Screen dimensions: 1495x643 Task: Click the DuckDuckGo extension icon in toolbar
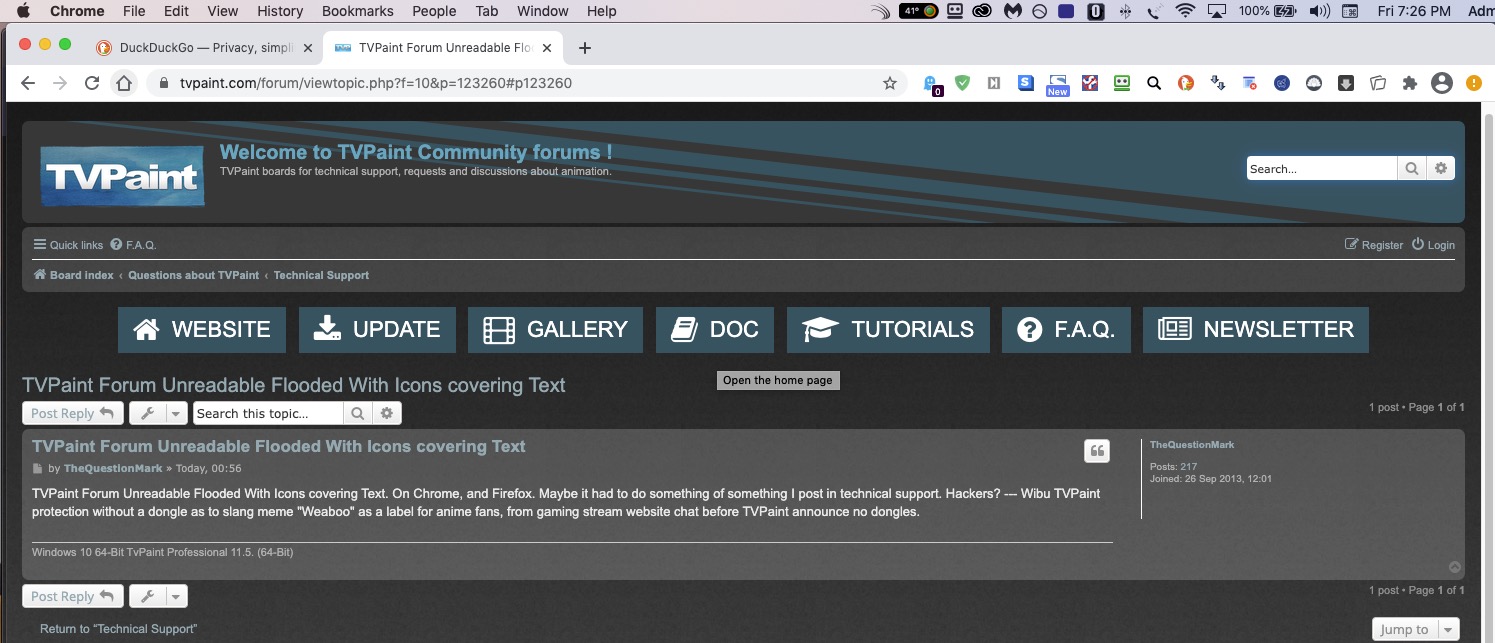(1185, 83)
